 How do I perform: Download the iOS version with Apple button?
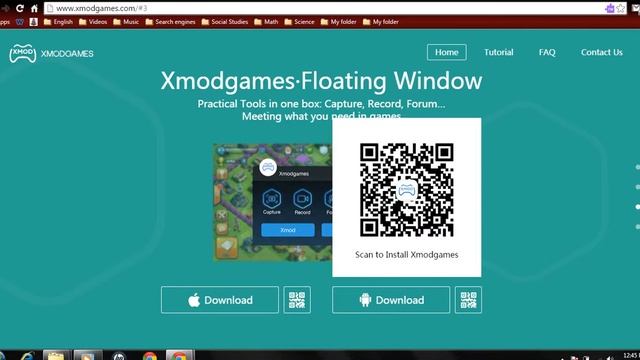(220, 300)
